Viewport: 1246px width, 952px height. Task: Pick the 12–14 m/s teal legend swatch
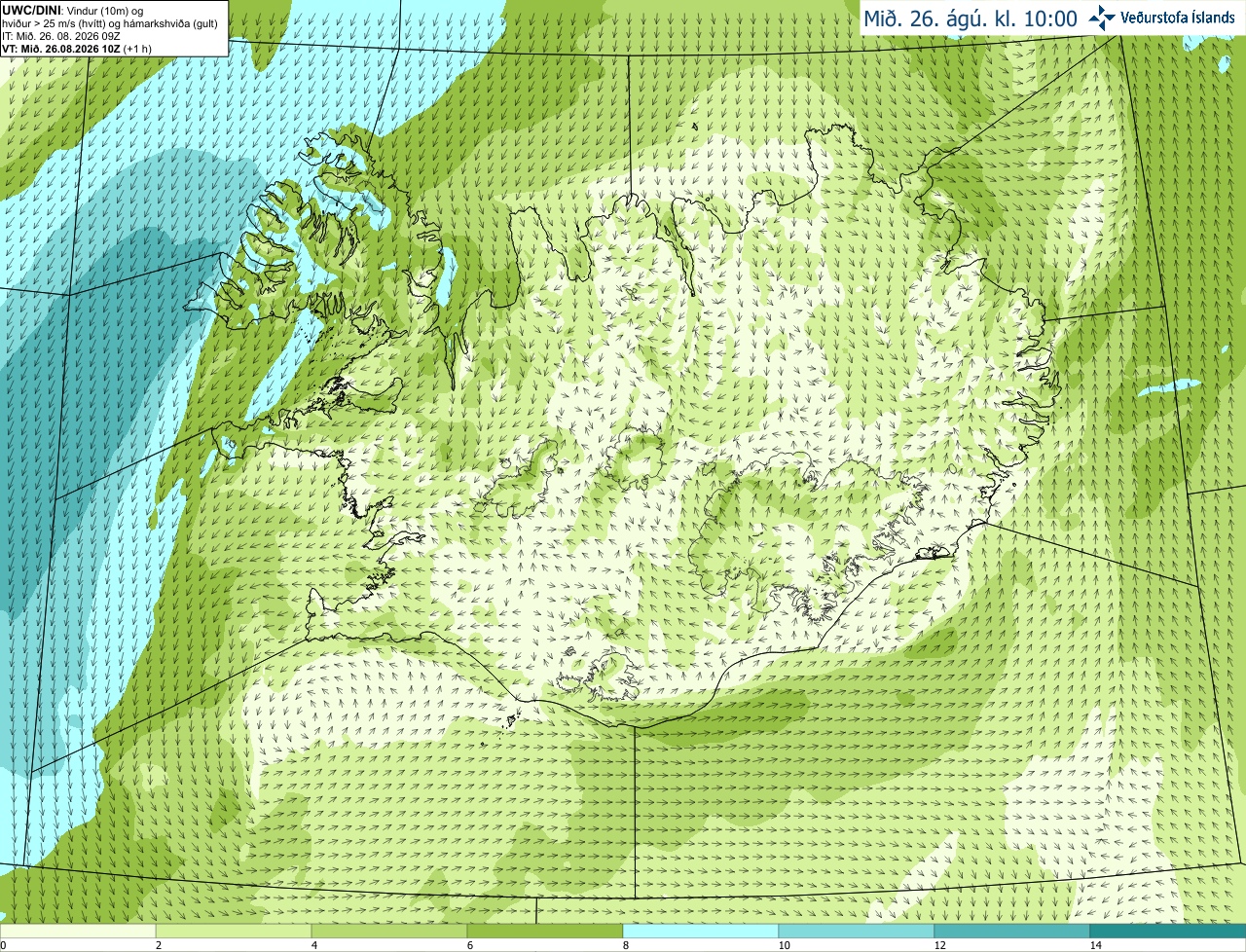(x=1012, y=932)
